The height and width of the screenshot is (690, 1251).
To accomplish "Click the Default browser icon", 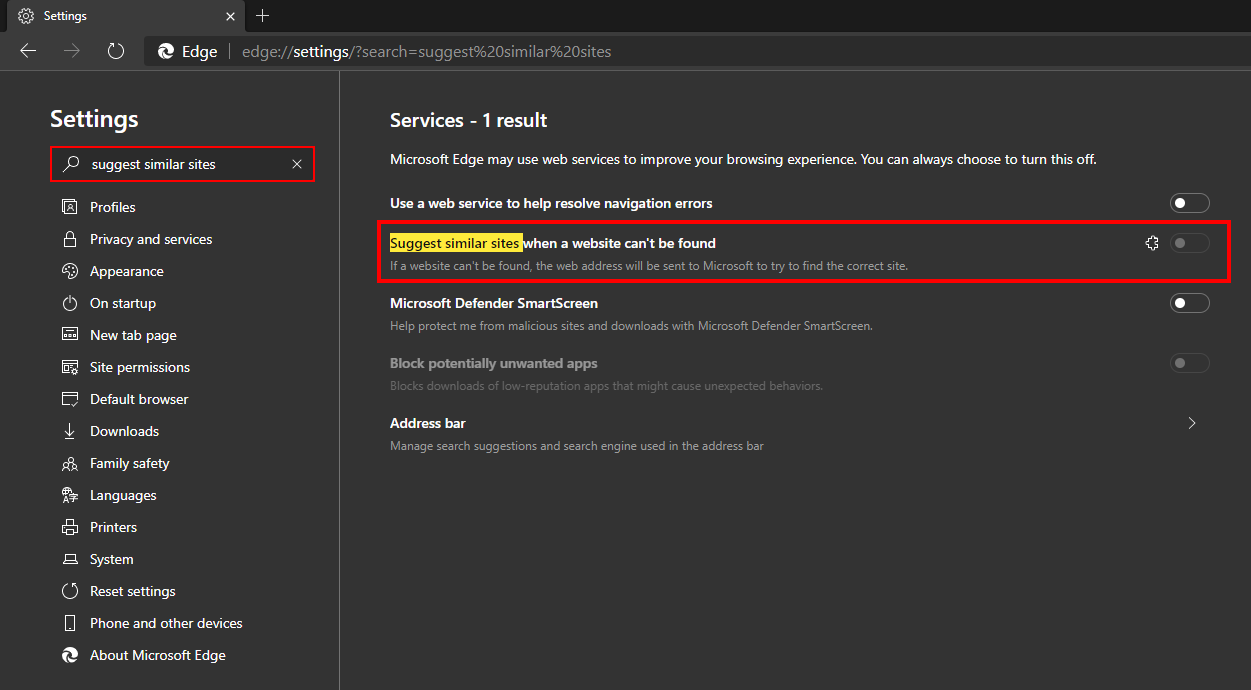I will [x=70, y=399].
